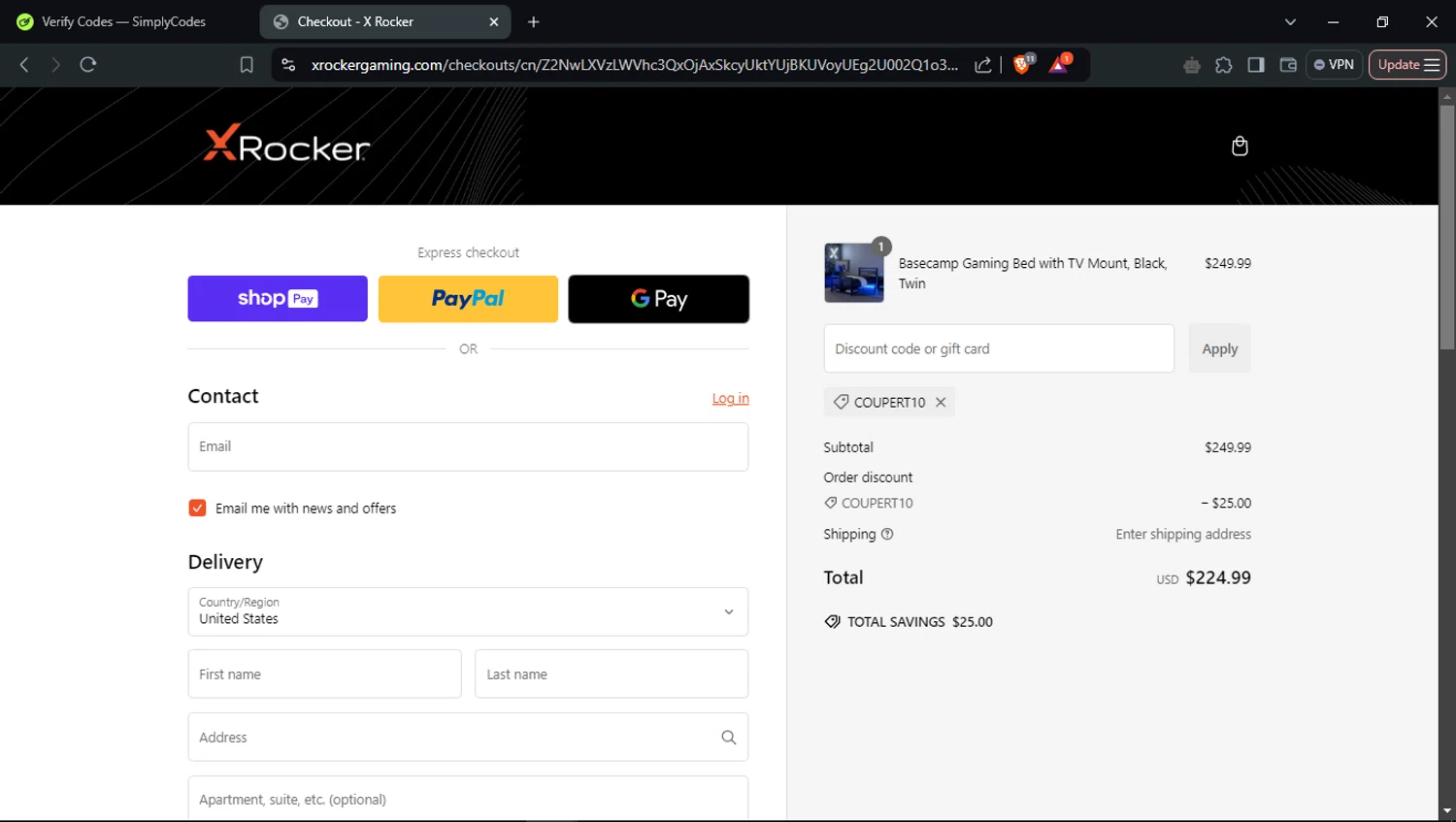Click the Apartment, suite, etc. field
This screenshot has height=822, width=1456.
click(468, 799)
